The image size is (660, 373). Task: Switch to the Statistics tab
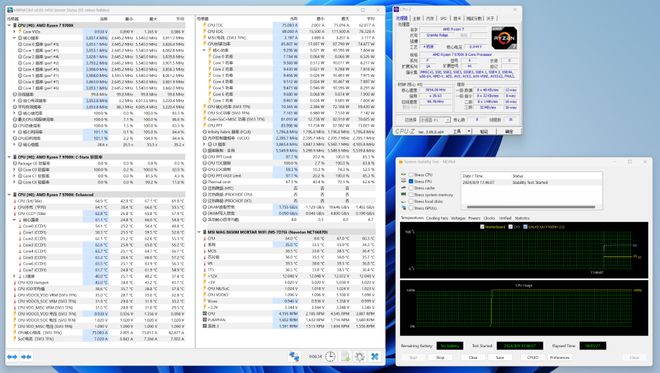(522, 218)
